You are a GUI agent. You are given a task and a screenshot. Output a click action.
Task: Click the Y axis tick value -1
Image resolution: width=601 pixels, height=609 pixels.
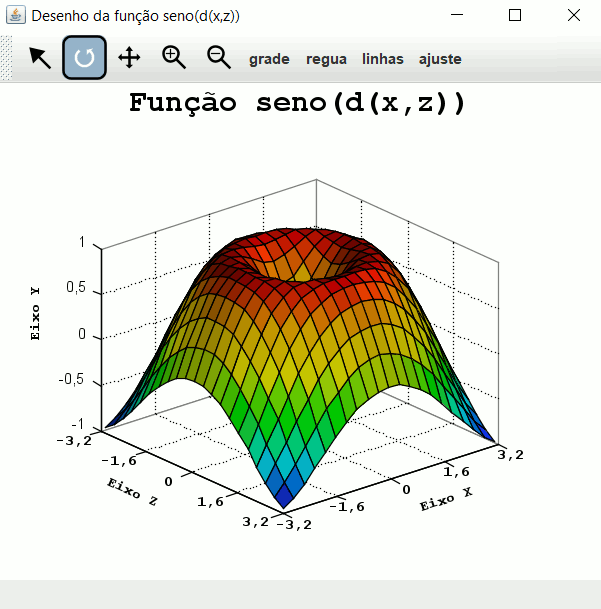[77, 424]
